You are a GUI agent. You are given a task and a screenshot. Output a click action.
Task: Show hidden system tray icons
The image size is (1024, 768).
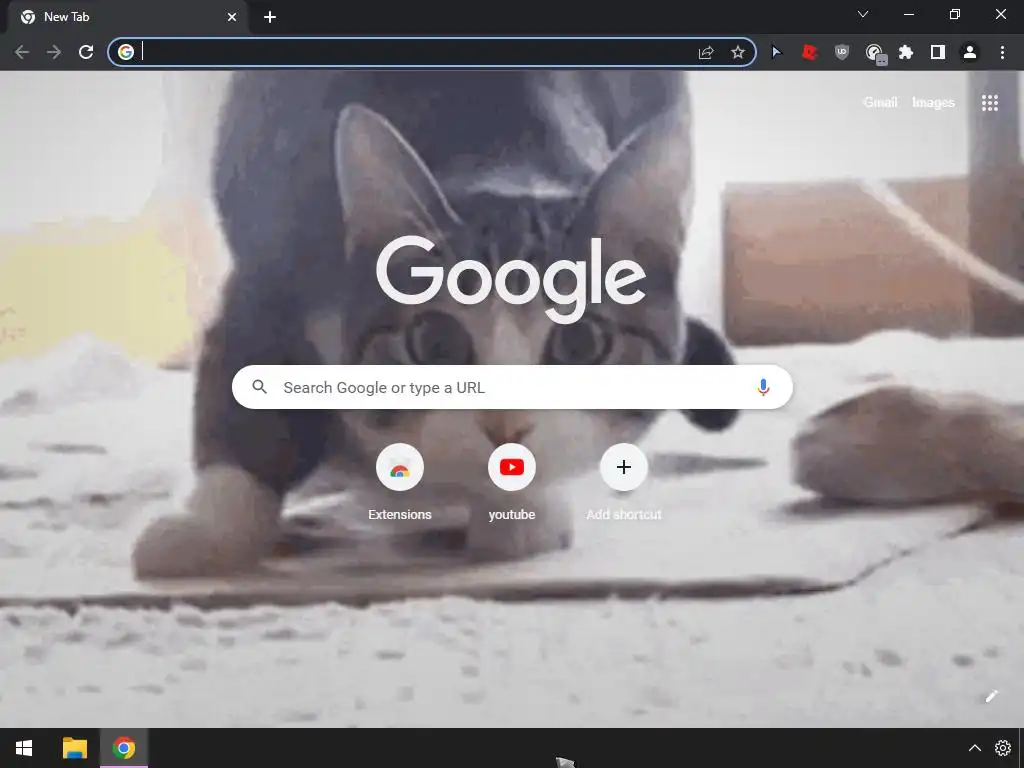pyautogui.click(x=974, y=748)
